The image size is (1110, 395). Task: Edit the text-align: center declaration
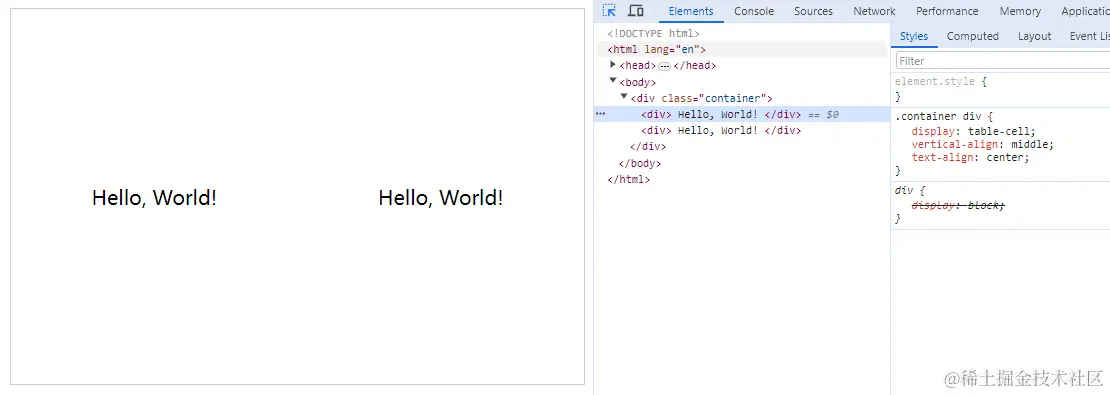coord(971,157)
